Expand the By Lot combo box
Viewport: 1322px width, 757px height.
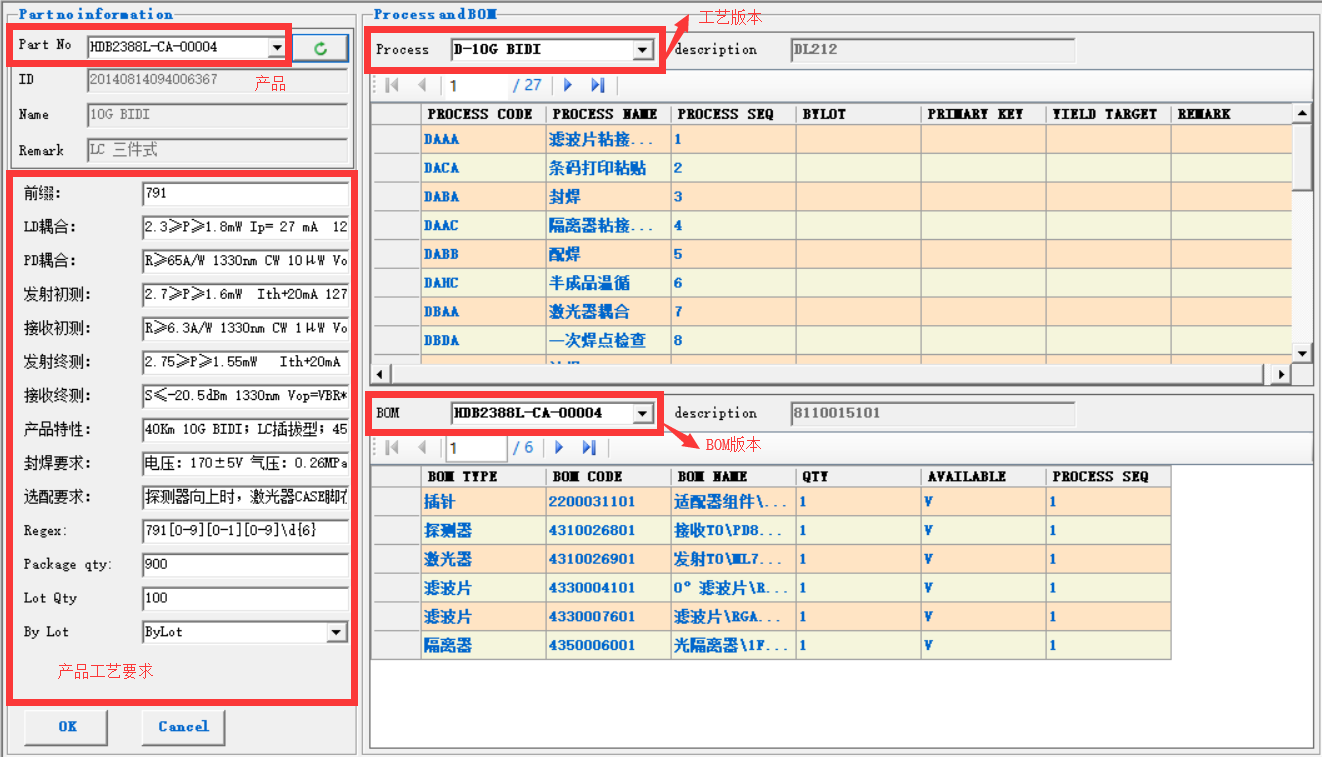point(337,632)
